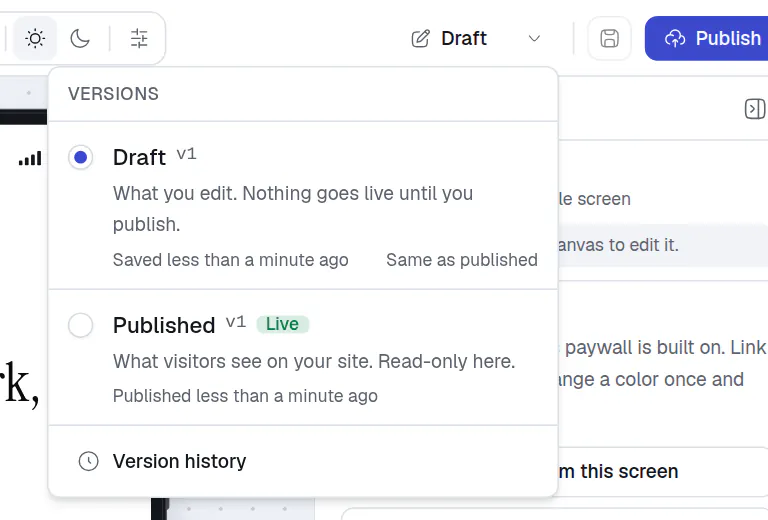Click the cloud upload icon on Publish
Image resolution: width=768 pixels, height=520 pixels.
pyautogui.click(x=675, y=38)
